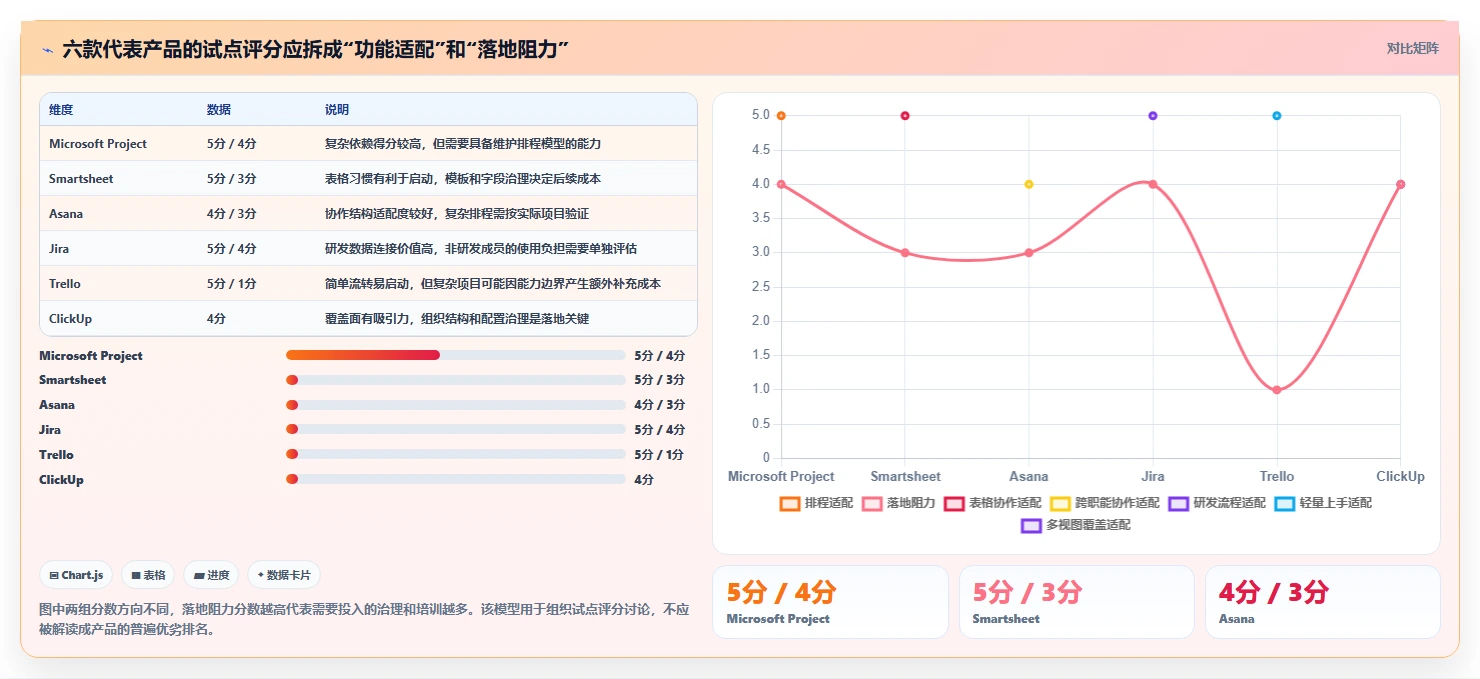The height and width of the screenshot is (679, 1480).
Task: Click the blue legend box for 轻量上手适配
Action: 1284,503
